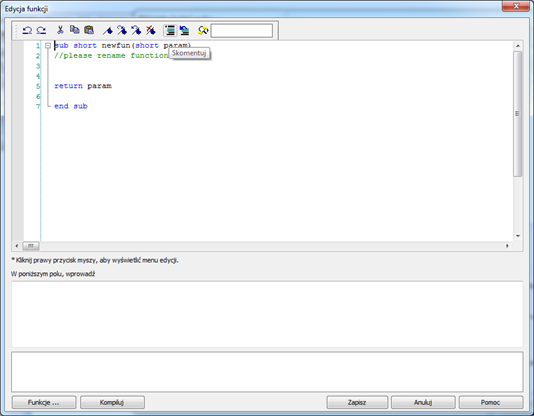Toggle a bookmark using the blue flag icon
This screenshot has width=534, height=416.
pos(108,31)
